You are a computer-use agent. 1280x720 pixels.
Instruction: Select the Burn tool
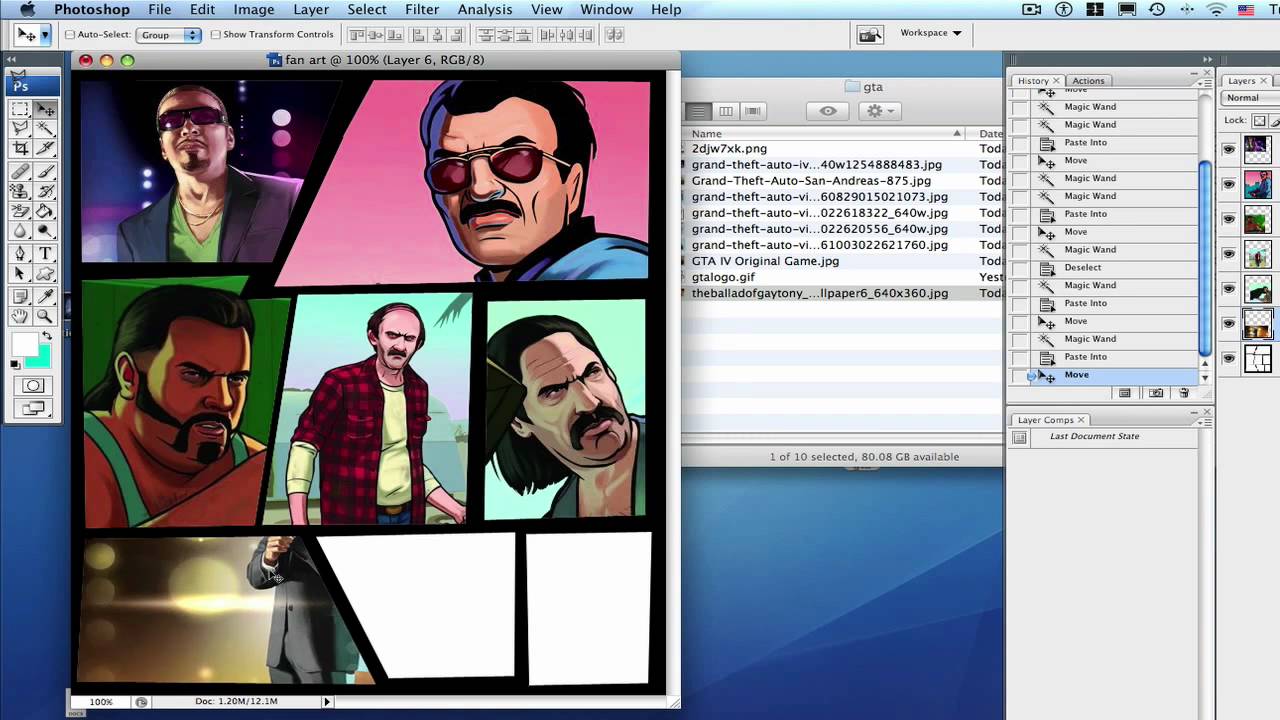pyautogui.click(x=45, y=232)
